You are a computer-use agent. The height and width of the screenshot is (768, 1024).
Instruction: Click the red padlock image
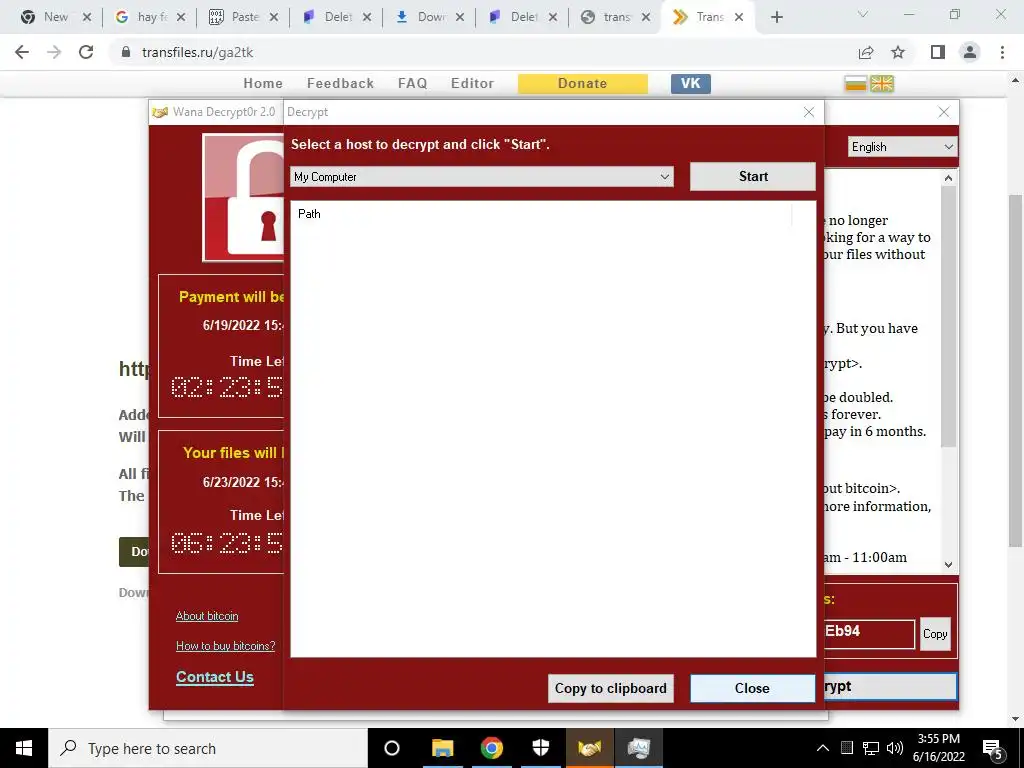pos(243,198)
